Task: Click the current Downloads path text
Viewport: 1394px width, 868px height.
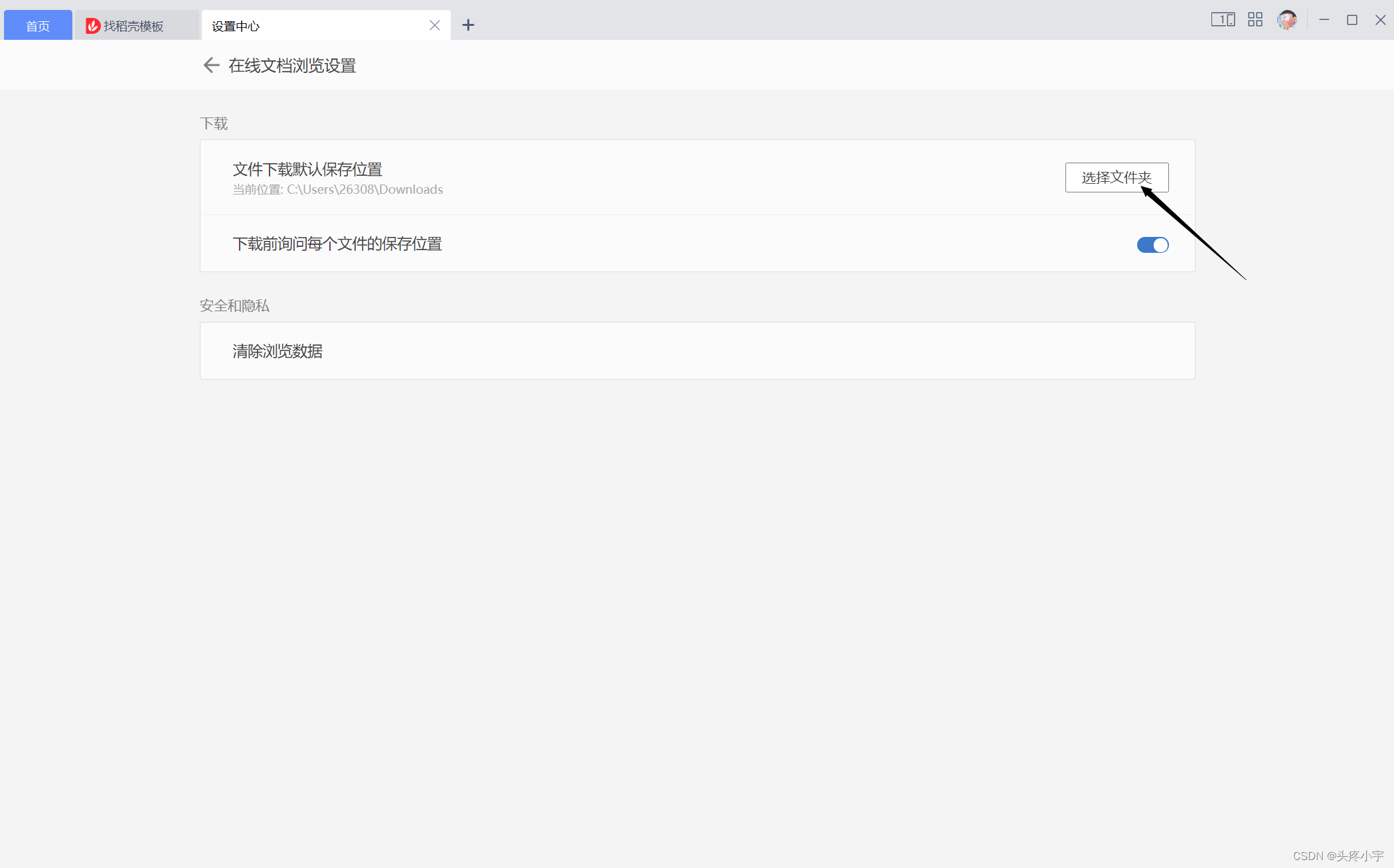Action: [364, 190]
